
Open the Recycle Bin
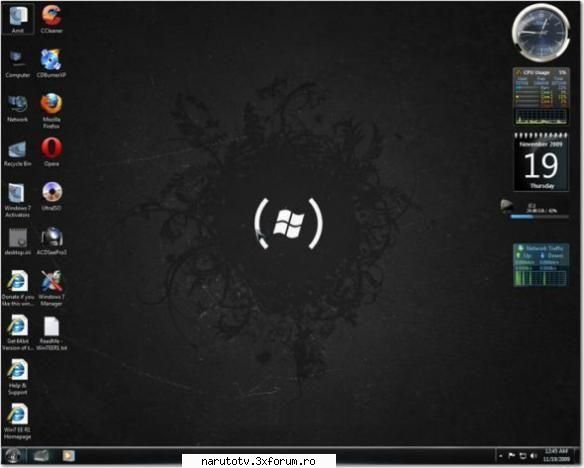[18, 153]
